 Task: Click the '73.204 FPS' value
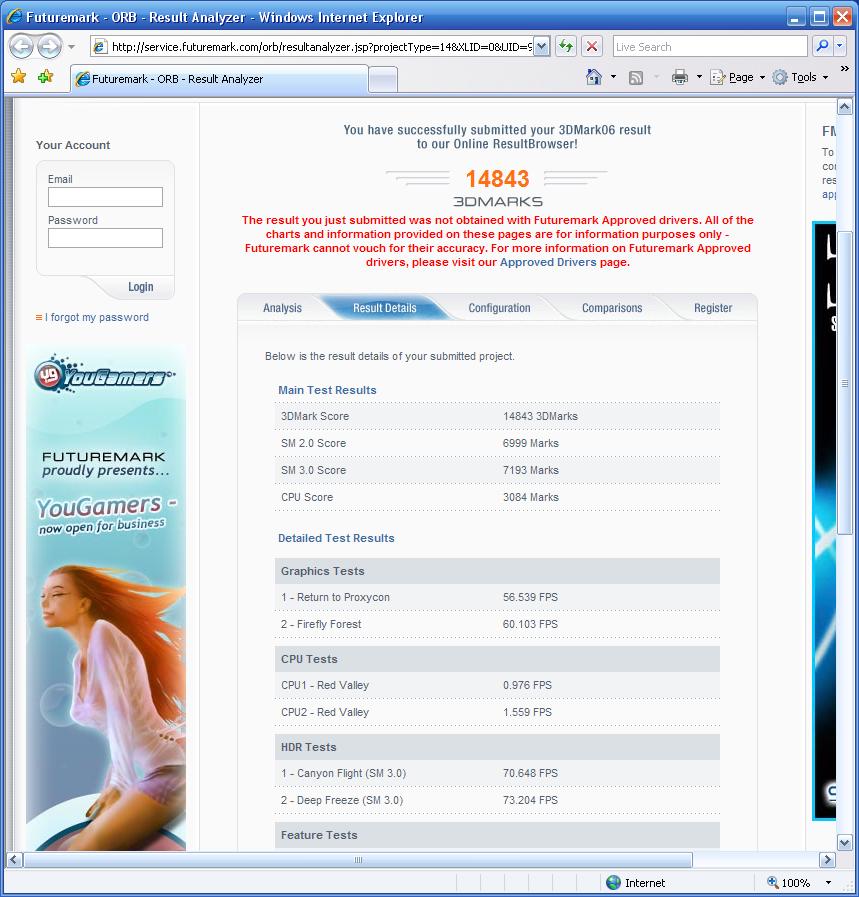click(530, 800)
